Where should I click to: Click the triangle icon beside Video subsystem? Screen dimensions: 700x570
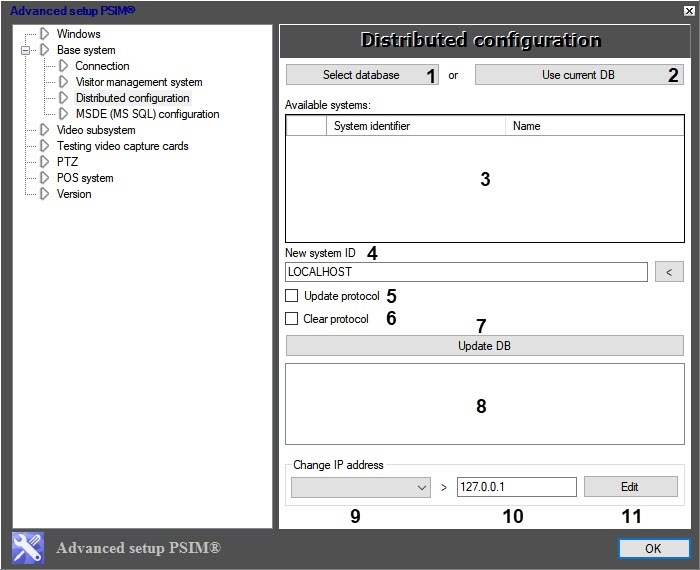44,130
